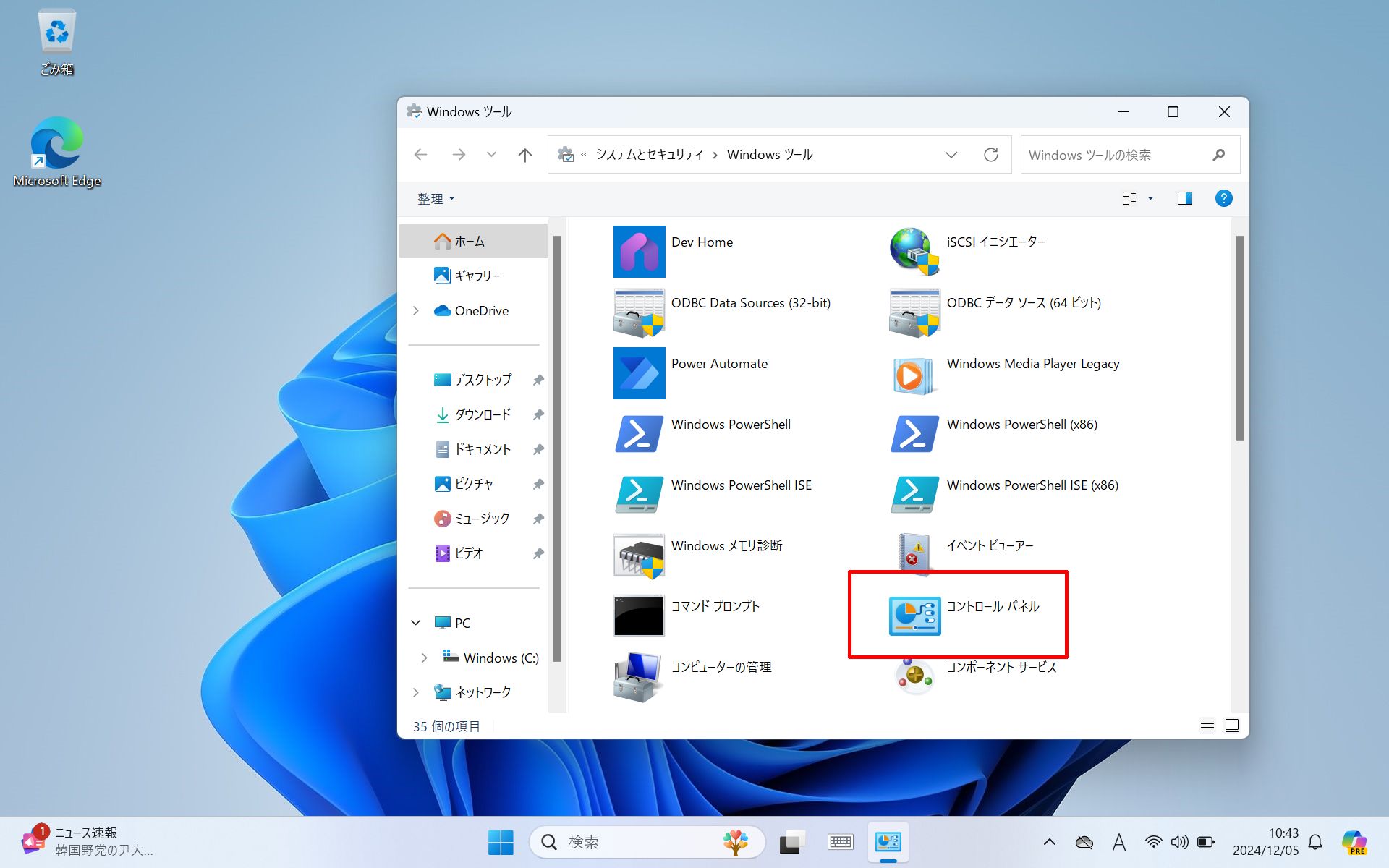This screenshot has width=1389, height=868.
Task: Open the touch keyboard taskbar icon
Action: click(x=841, y=842)
